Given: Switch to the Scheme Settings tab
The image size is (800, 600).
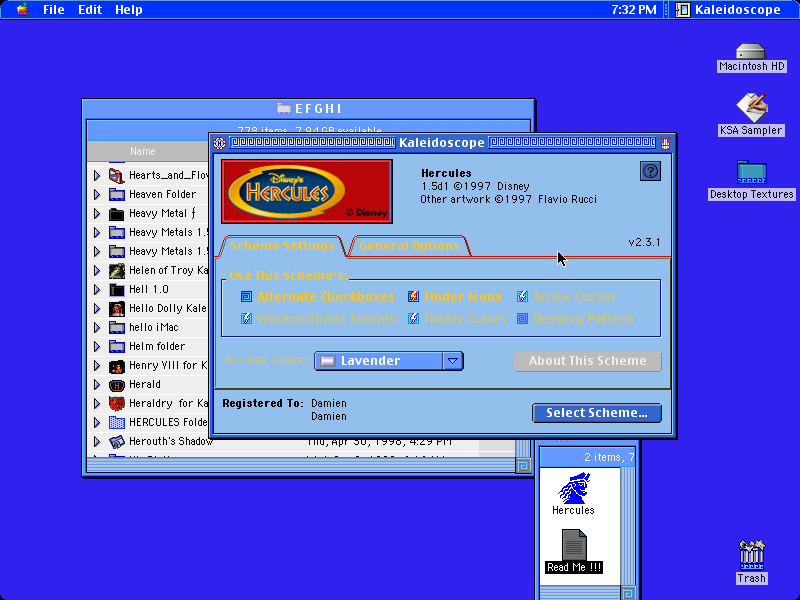Looking at the screenshot, I should coord(282,246).
